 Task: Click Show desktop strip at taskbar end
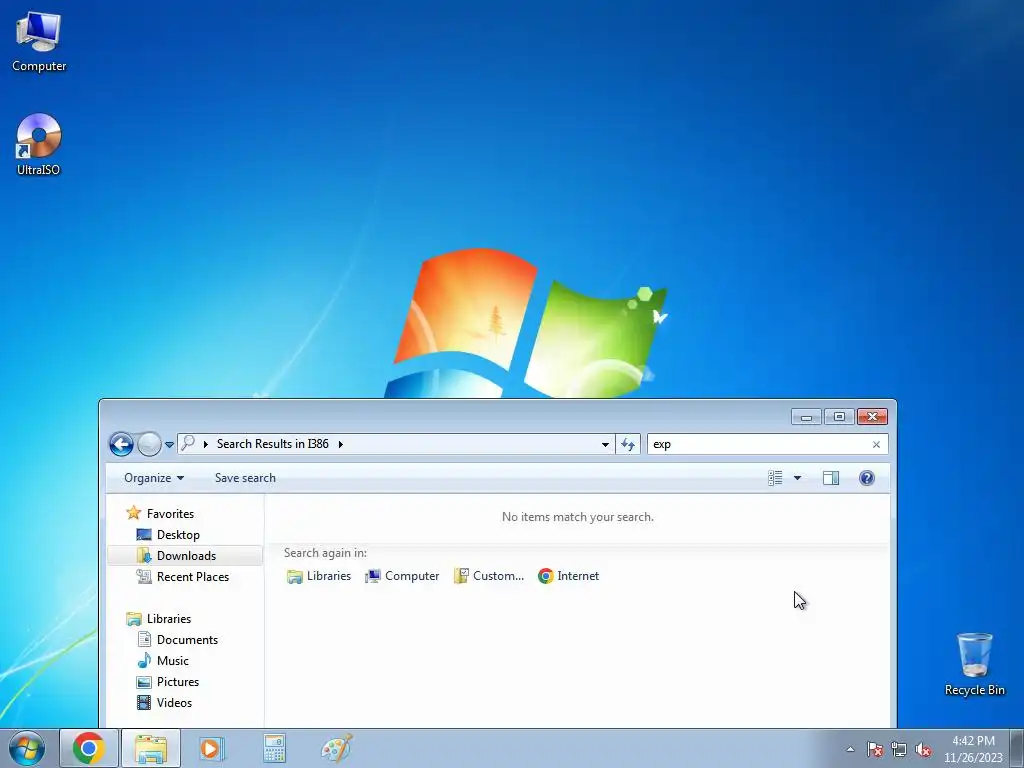point(1017,748)
